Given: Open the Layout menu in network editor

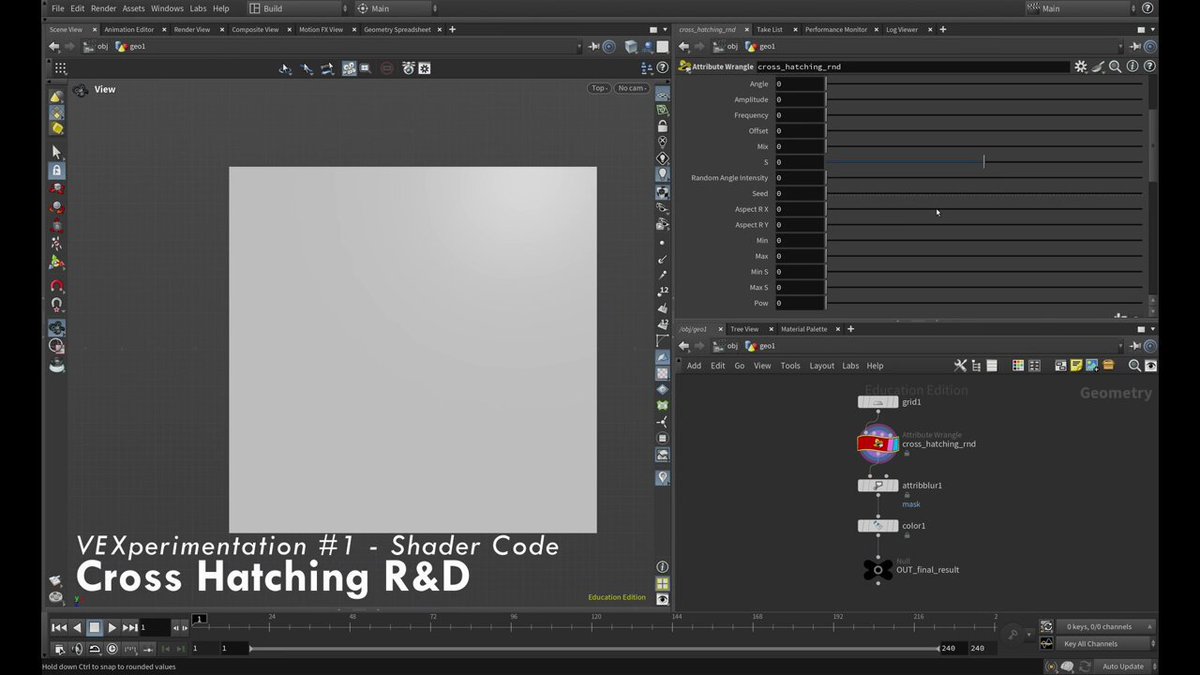Looking at the screenshot, I should coord(822,366).
